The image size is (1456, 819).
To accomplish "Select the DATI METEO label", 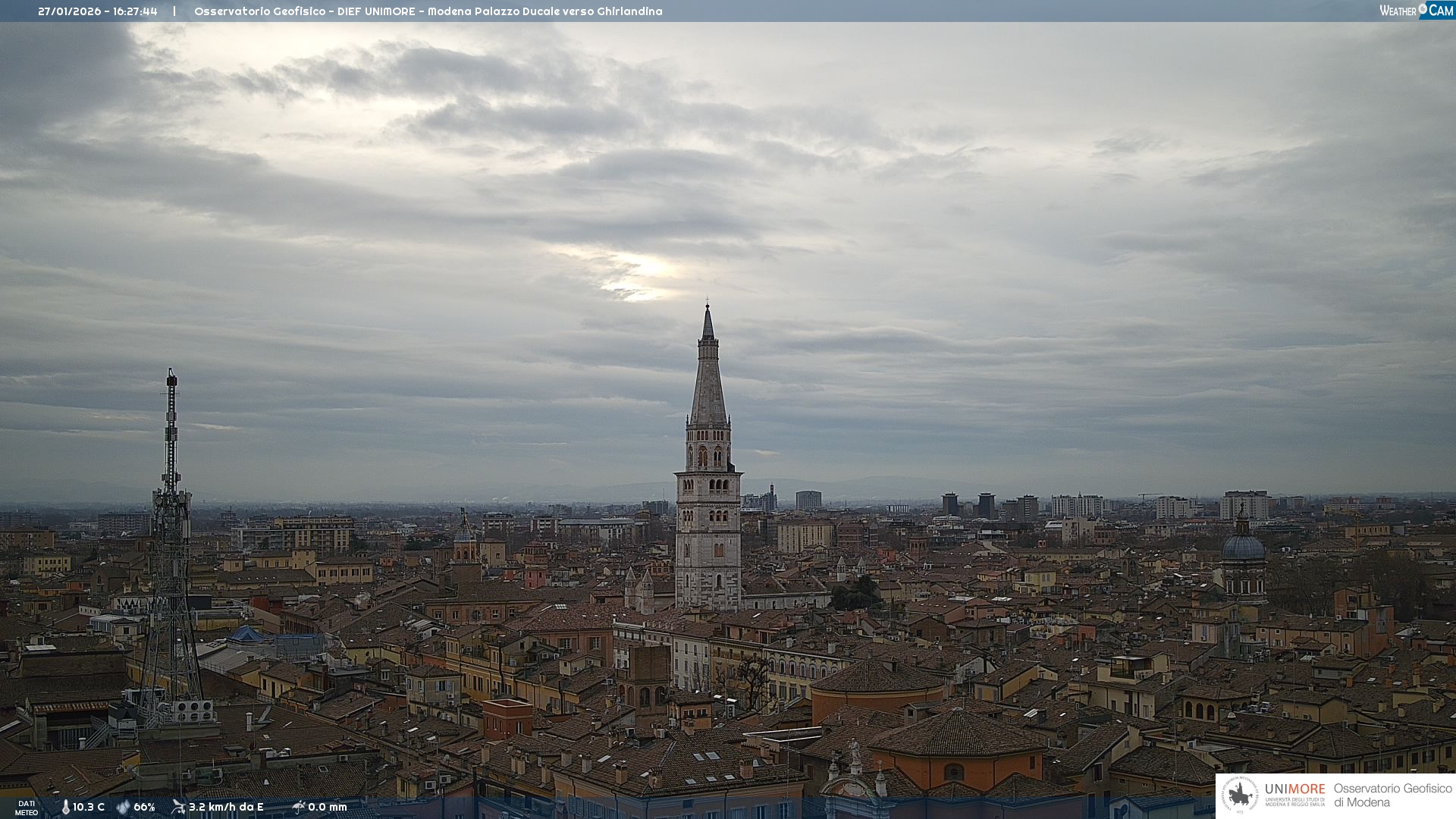I will click(27, 808).
